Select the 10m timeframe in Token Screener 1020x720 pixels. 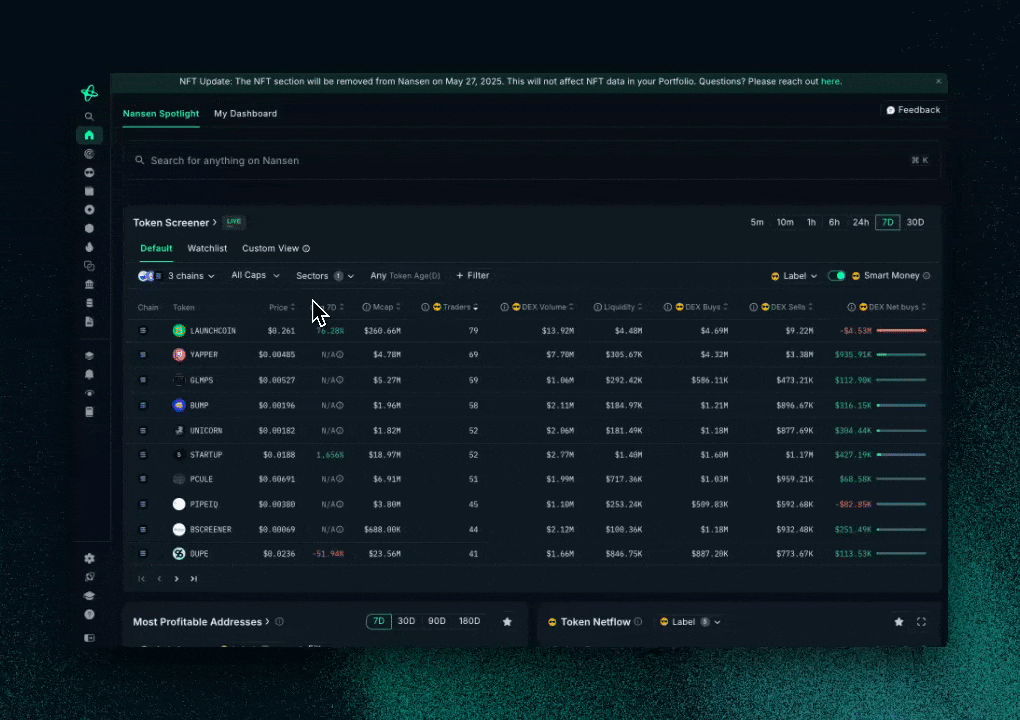click(x=785, y=222)
